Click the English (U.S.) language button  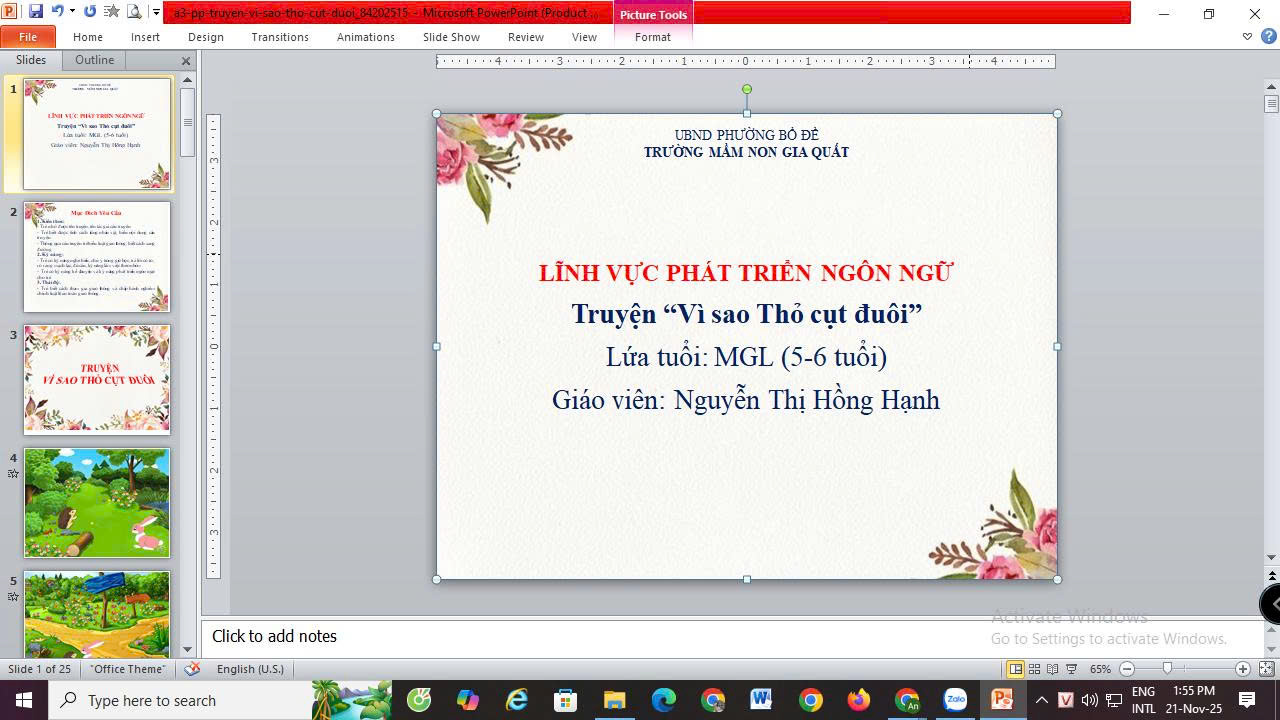250,669
